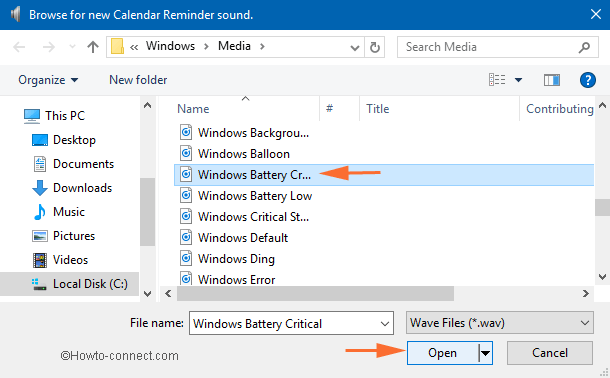610x378 pixels.
Task: Change the view layout icon
Action: 497,80
